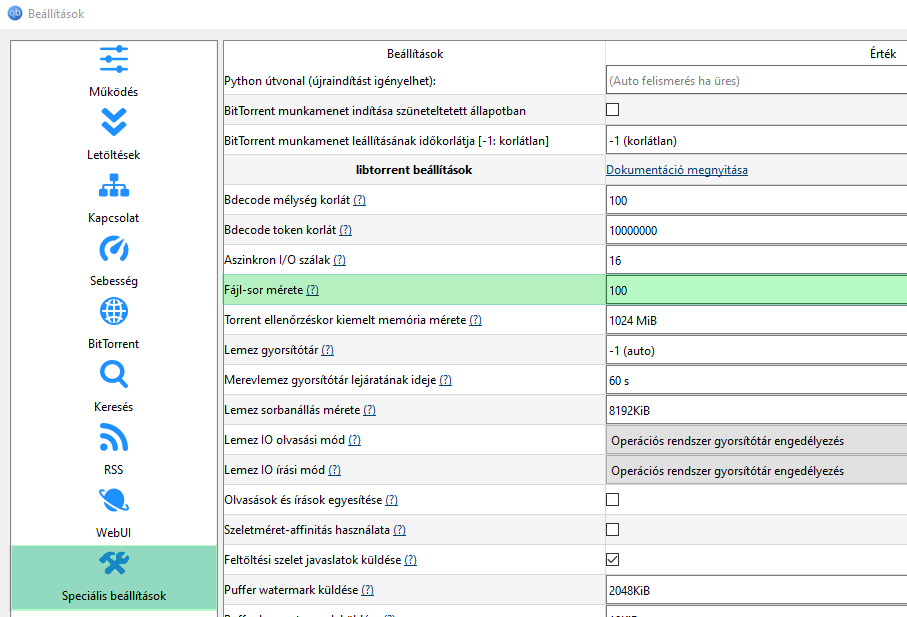Enable Szeletméret-affinitás használata checkbox
The image size is (907, 617).
(613, 530)
